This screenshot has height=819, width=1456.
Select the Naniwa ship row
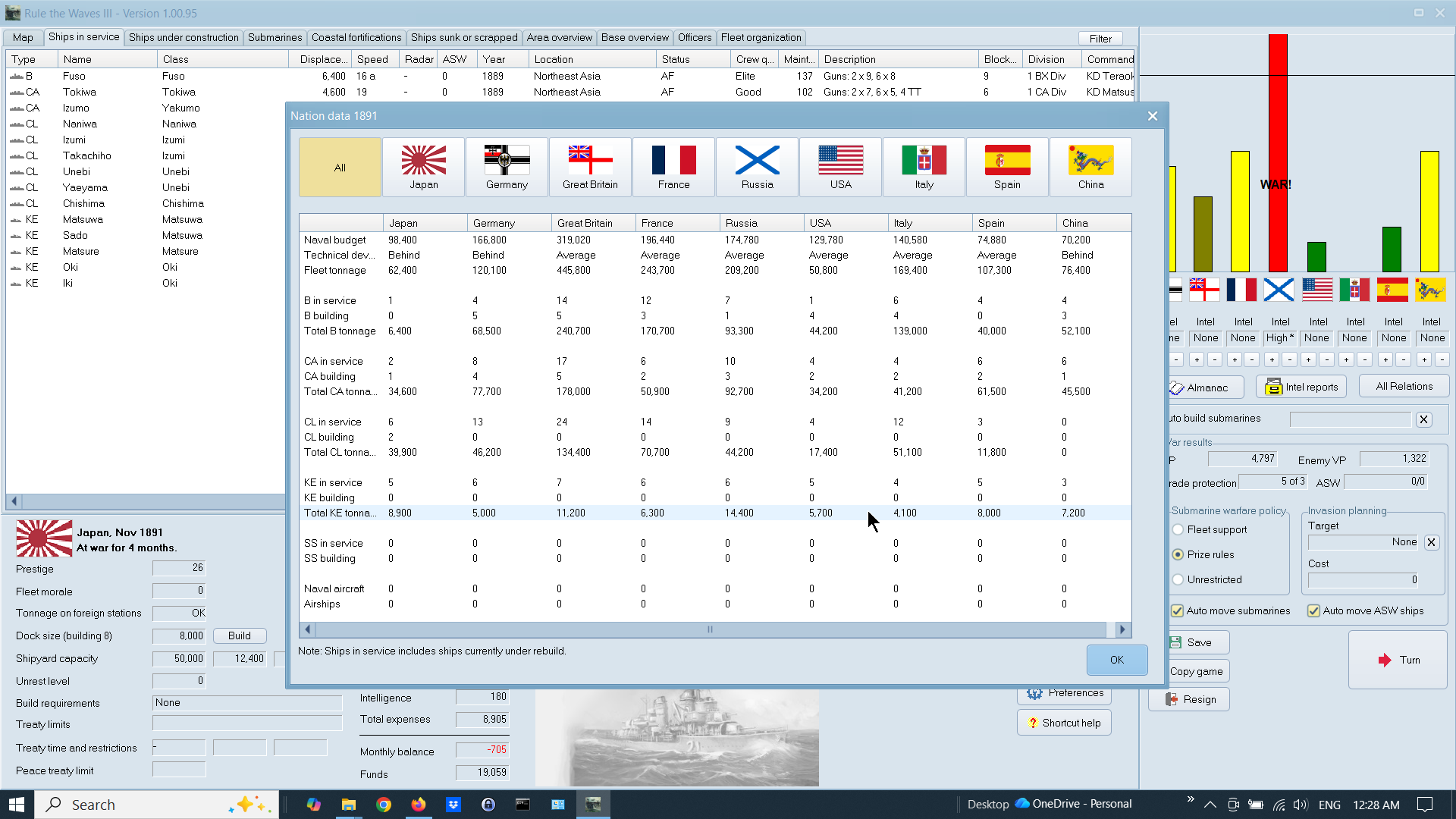pos(146,124)
